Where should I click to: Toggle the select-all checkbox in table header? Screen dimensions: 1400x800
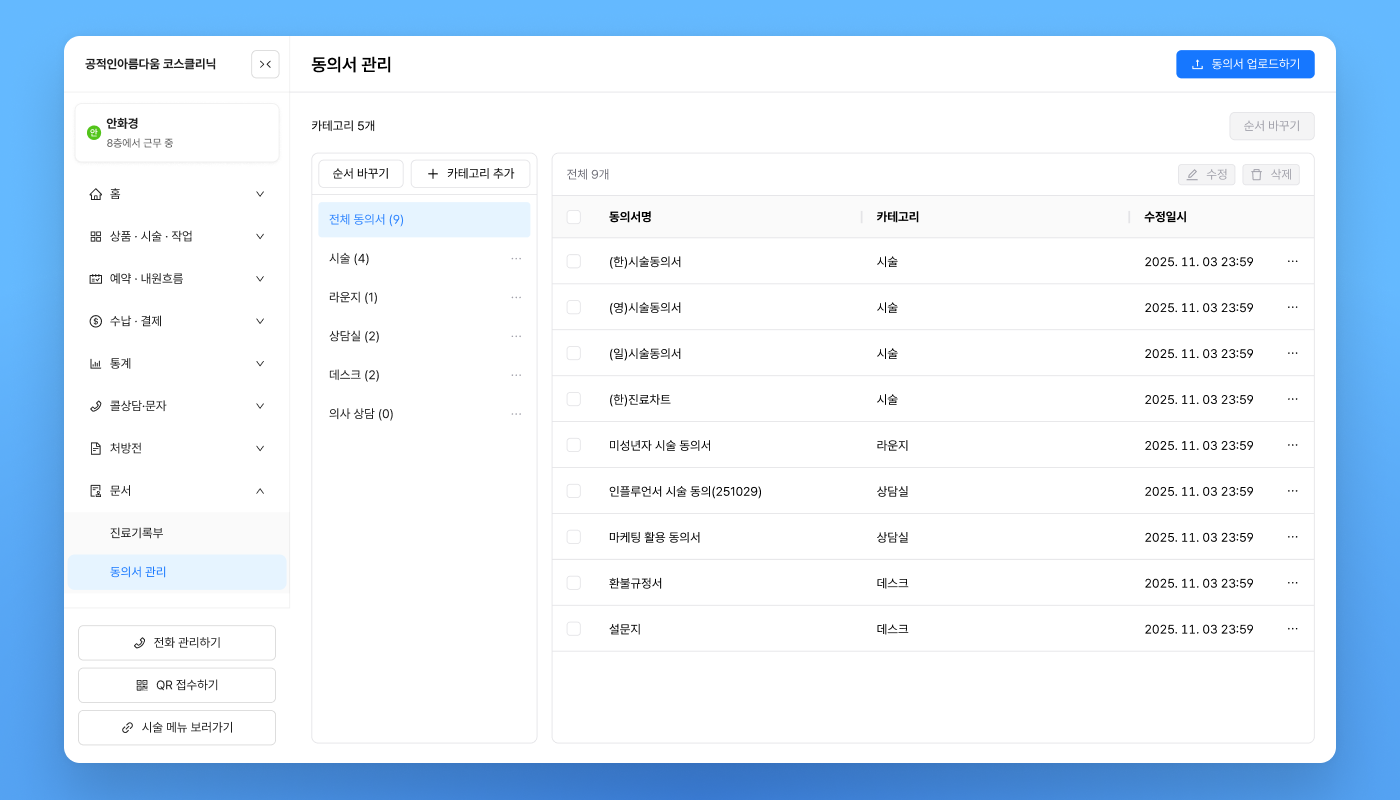tap(573, 217)
